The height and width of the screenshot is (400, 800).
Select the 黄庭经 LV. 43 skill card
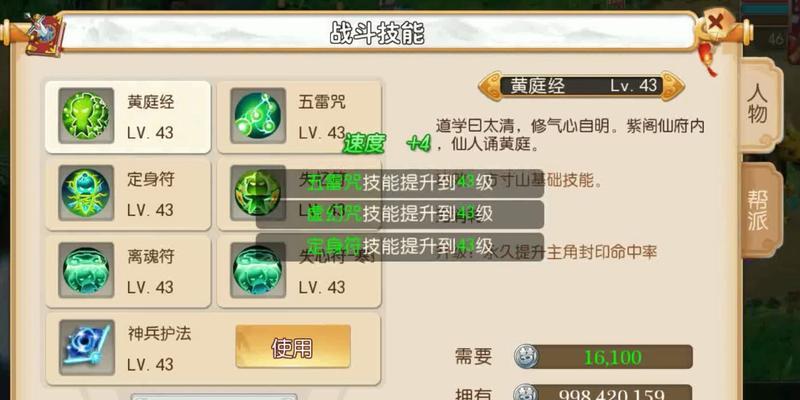click(x=128, y=117)
